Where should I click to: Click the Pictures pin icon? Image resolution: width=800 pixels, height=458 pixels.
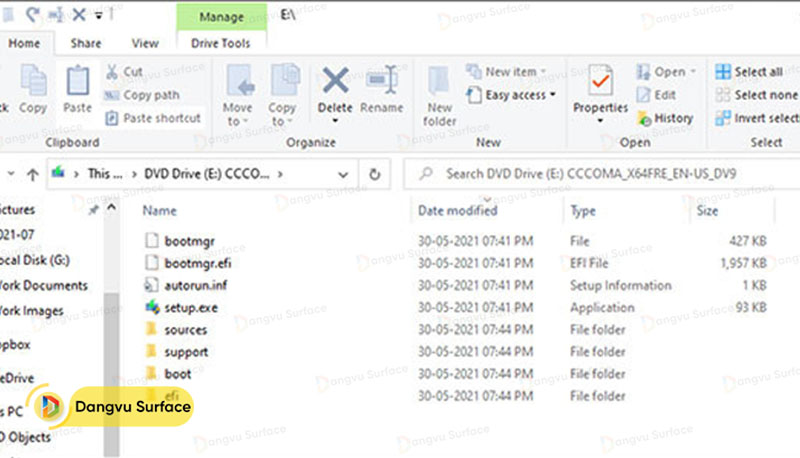pos(93,210)
